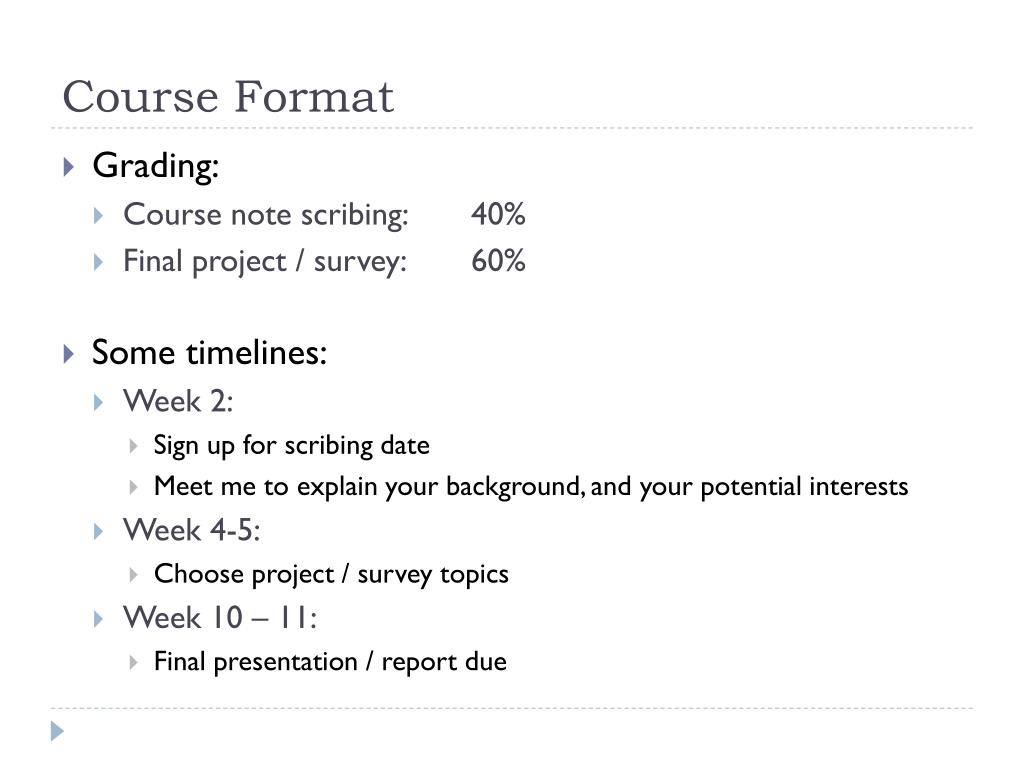Click bullet before Sign up for scribing date
Viewport: 1024px width, 768px height.
click(133, 447)
